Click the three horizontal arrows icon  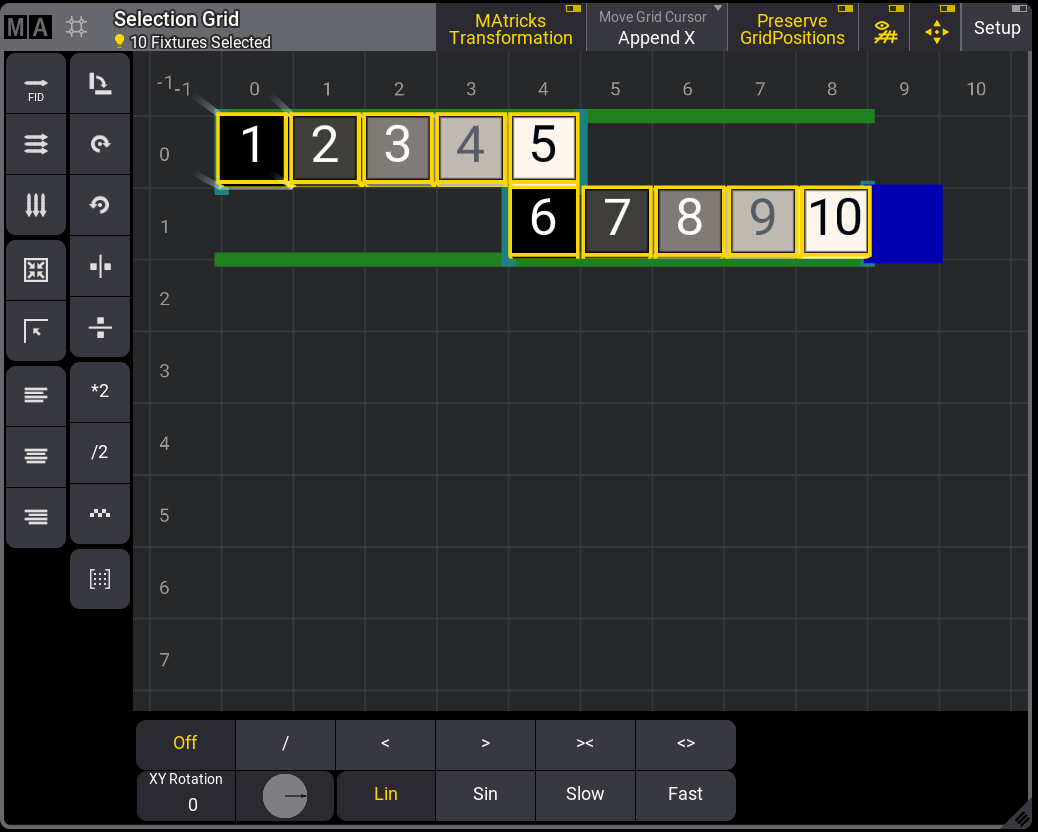(x=36, y=145)
